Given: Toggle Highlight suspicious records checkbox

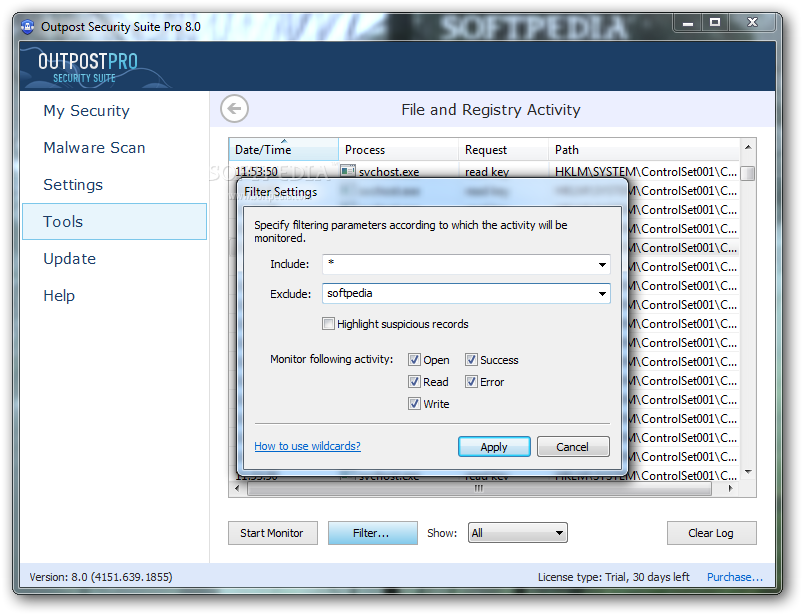Looking at the screenshot, I should (328, 324).
